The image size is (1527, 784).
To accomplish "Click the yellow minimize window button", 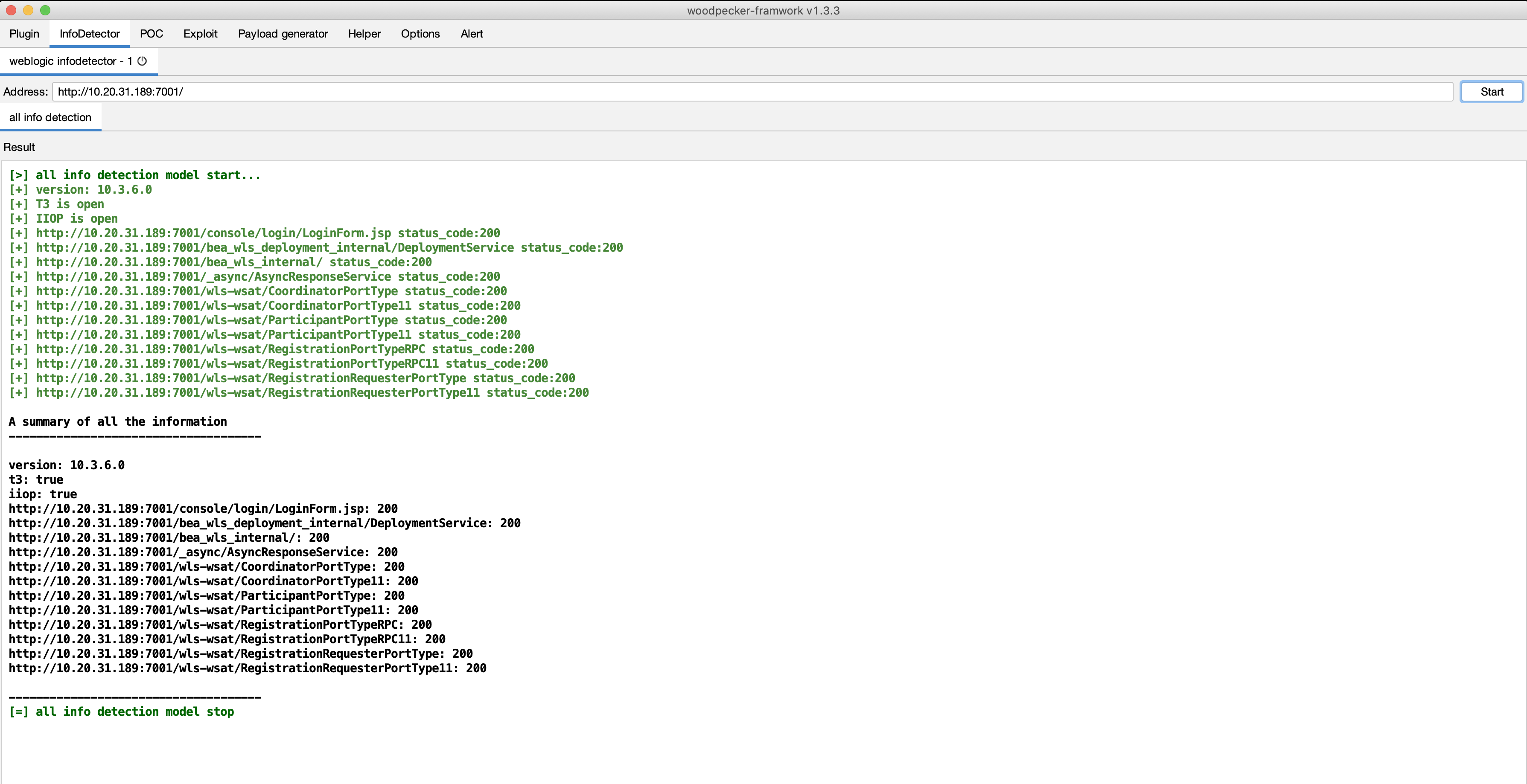I will pyautogui.click(x=28, y=10).
